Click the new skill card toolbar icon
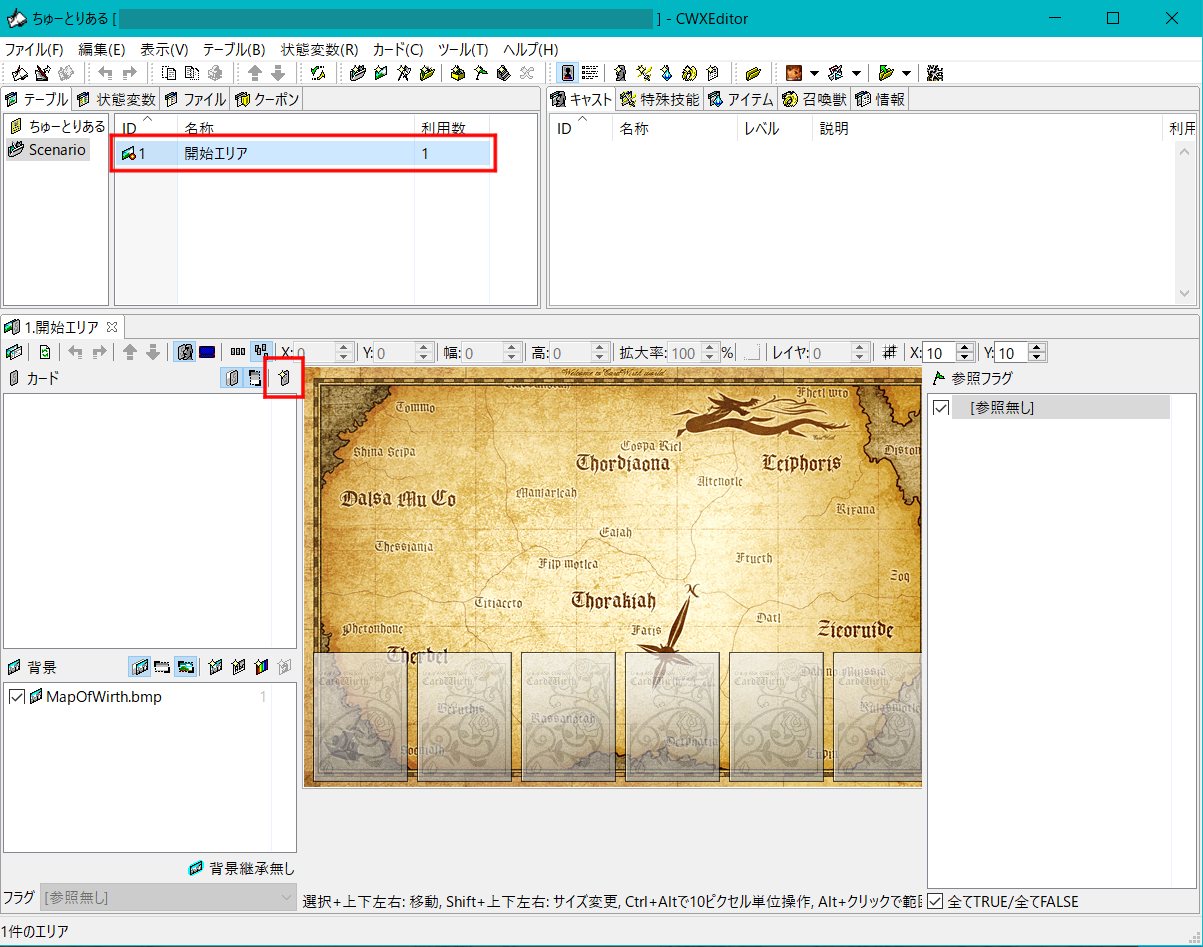This screenshot has width=1203, height=947. [x=643, y=73]
